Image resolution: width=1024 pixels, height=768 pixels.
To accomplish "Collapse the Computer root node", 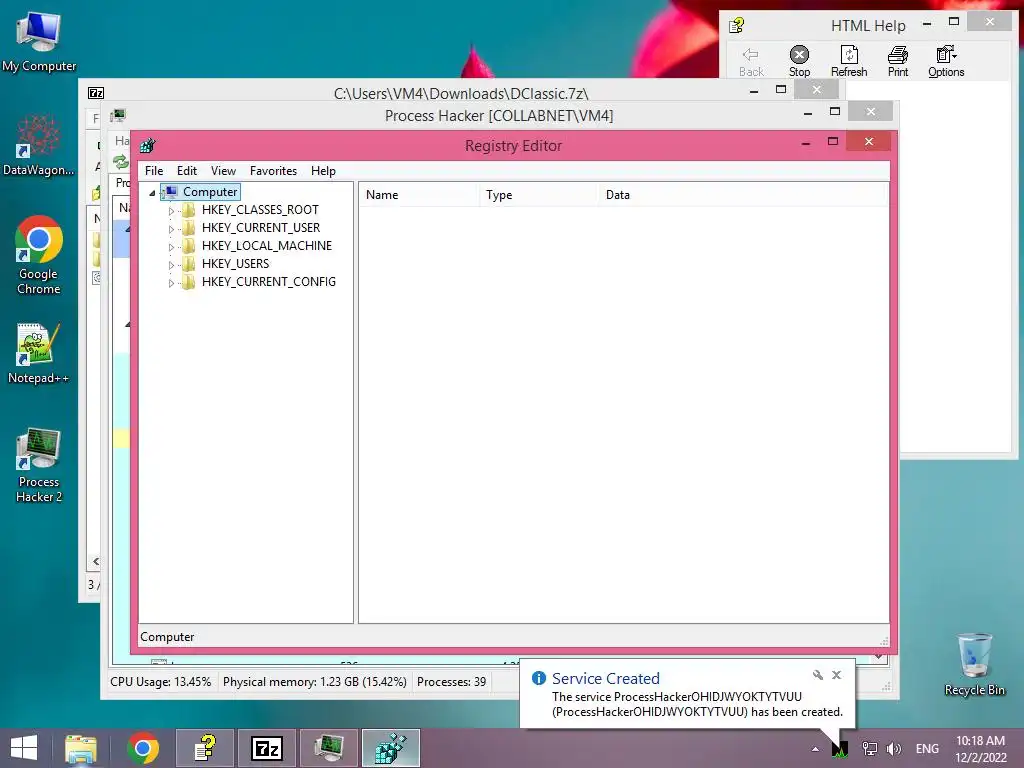I will coord(152,193).
